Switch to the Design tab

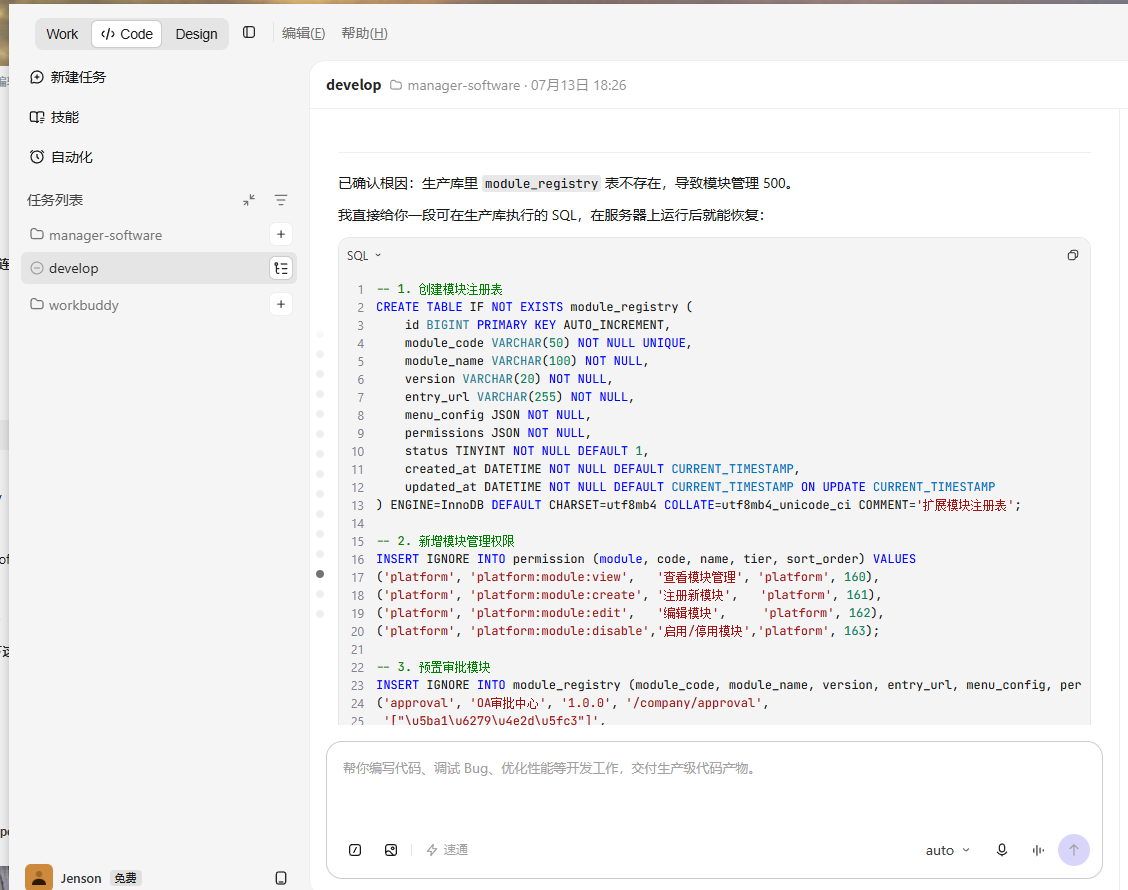[196, 34]
